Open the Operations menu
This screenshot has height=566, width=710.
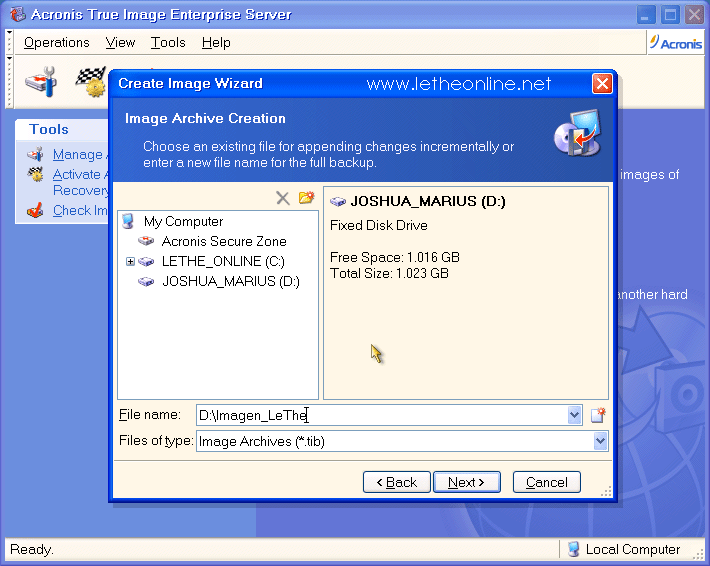(56, 42)
